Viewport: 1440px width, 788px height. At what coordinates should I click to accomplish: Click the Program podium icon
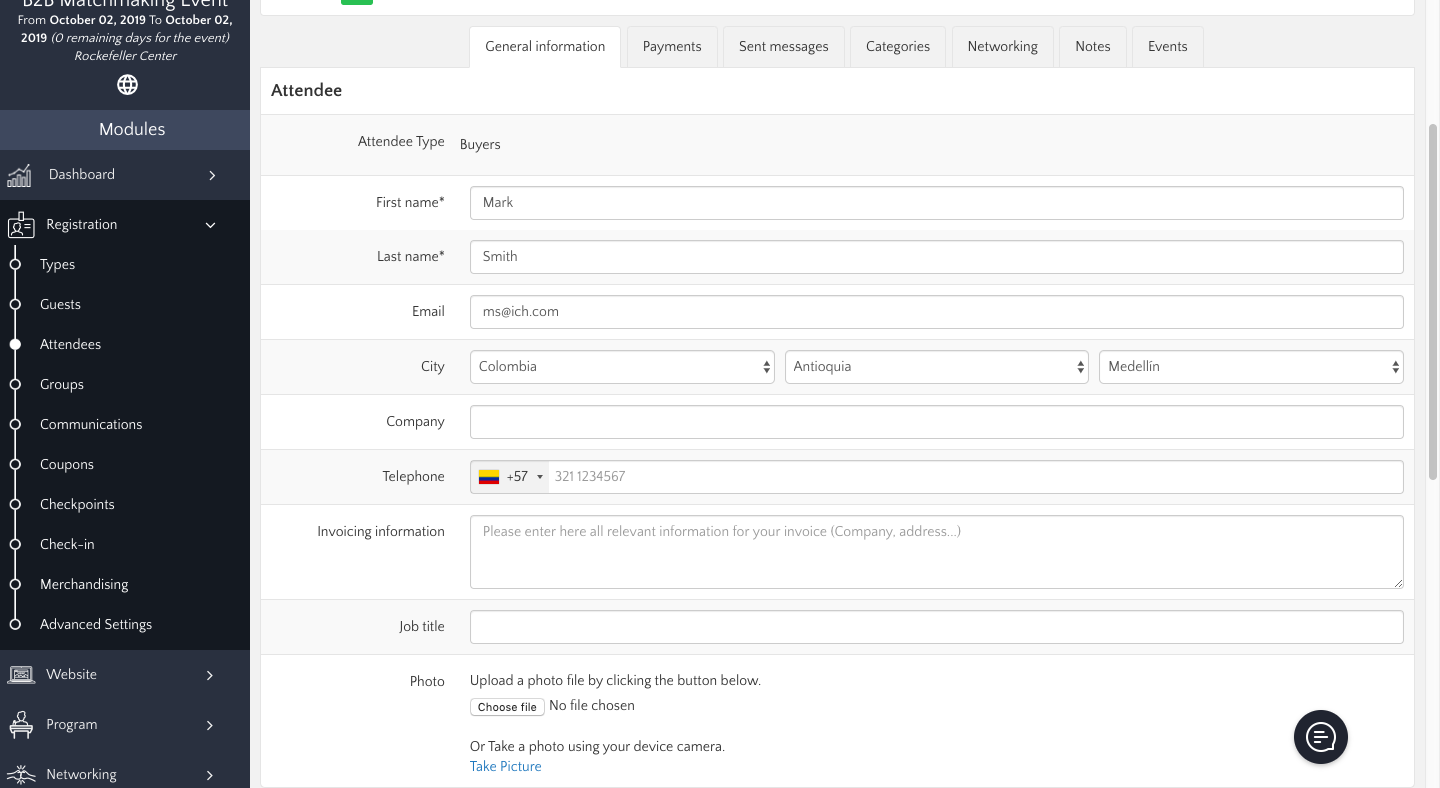(20, 725)
